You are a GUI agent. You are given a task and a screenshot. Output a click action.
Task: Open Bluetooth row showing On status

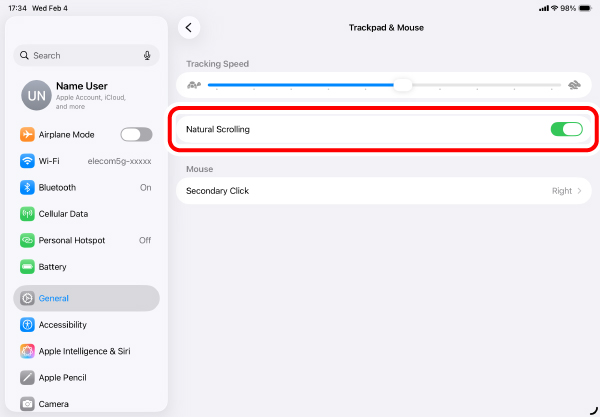[86, 187]
